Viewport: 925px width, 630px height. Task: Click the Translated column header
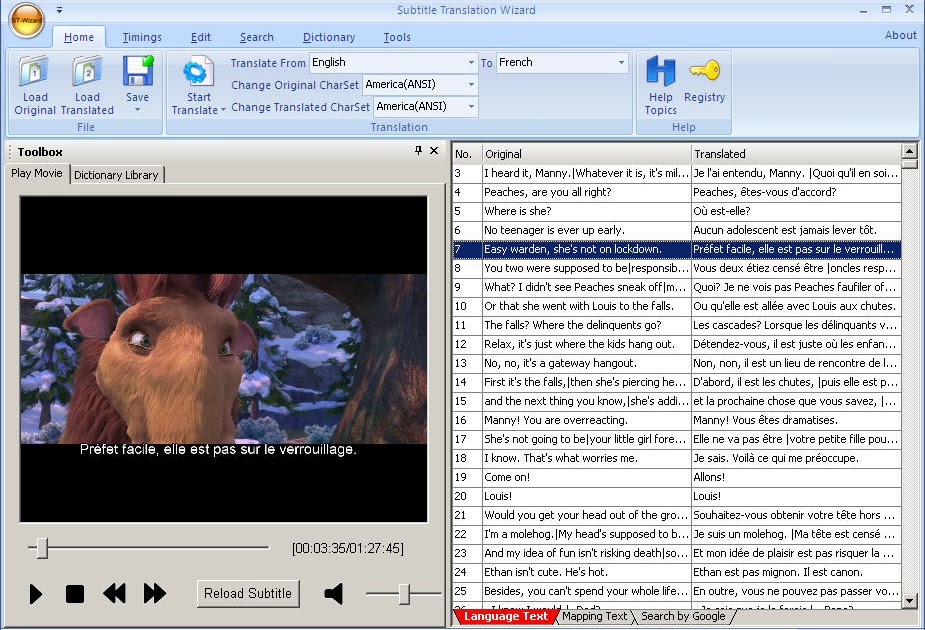pyautogui.click(x=796, y=154)
